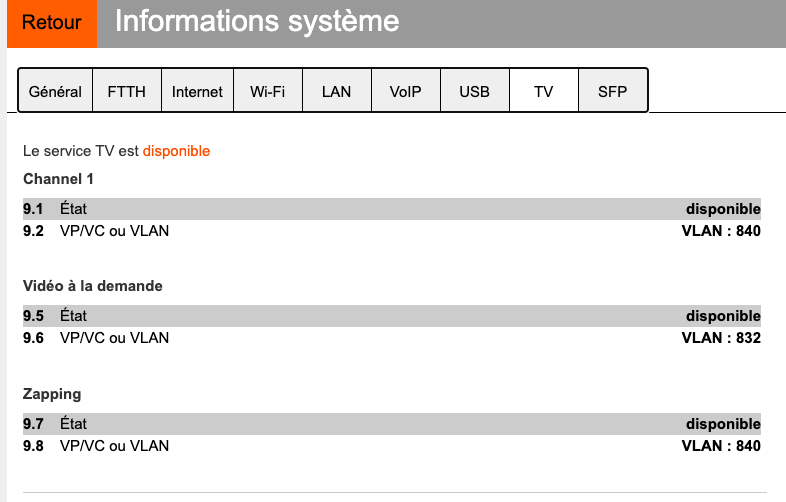
Task: Select the USB tab
Action: click(474, 91)
